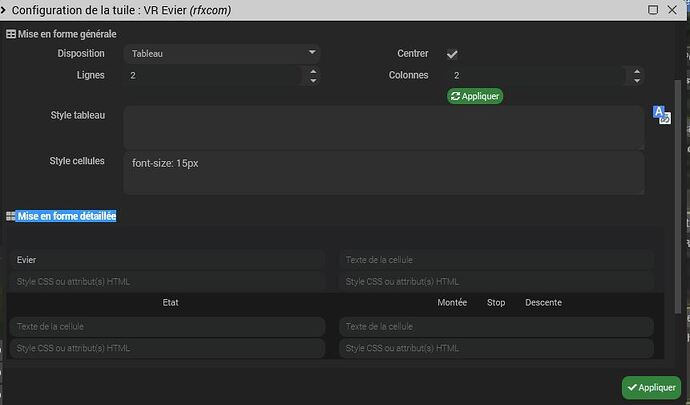Click the grid icon before Mise en forme détaillée

[11, 216]
